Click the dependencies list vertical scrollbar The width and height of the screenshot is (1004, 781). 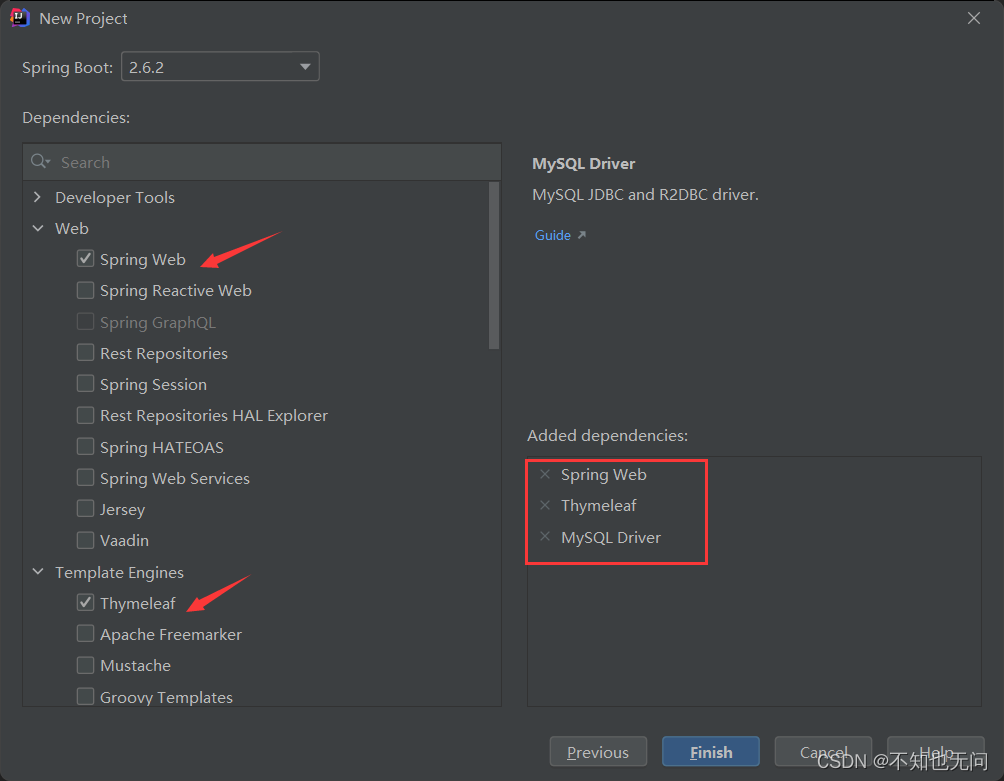pyautogui.click(x=494, y=266)
